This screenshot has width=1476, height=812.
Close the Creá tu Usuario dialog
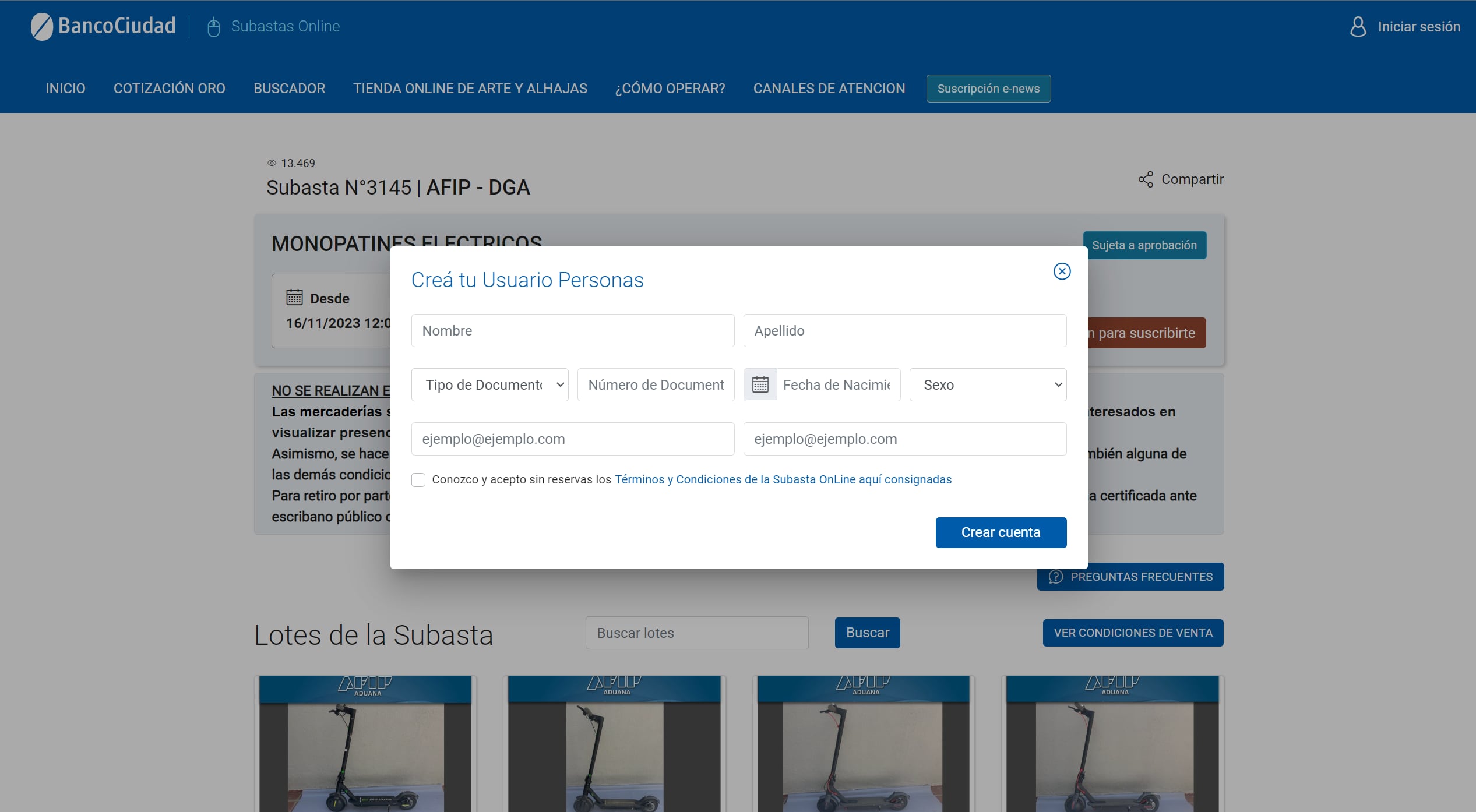pyautogui.click(x=1062, y=271)
